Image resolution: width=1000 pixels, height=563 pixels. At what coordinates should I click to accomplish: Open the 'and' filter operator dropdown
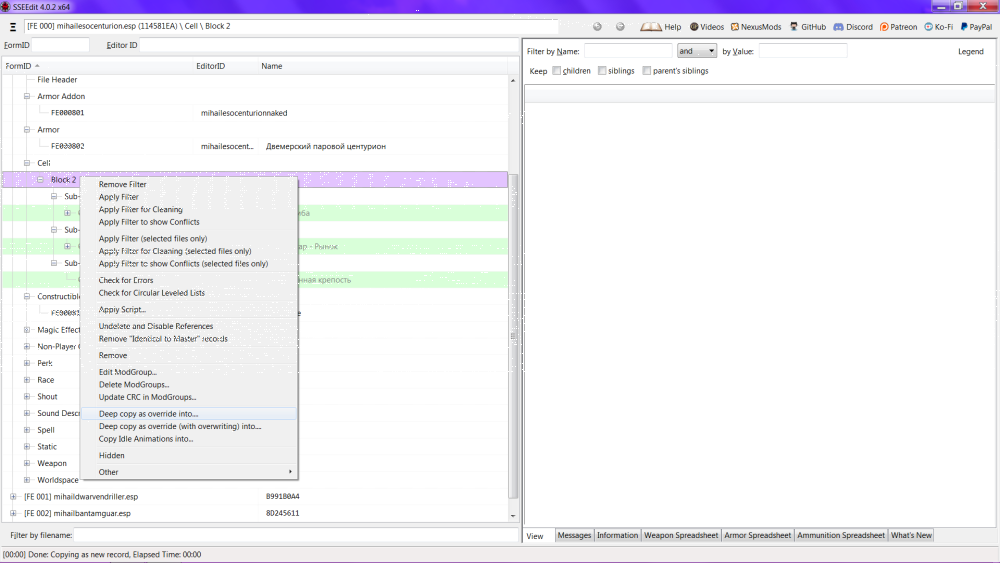click(x=696, y=51)
